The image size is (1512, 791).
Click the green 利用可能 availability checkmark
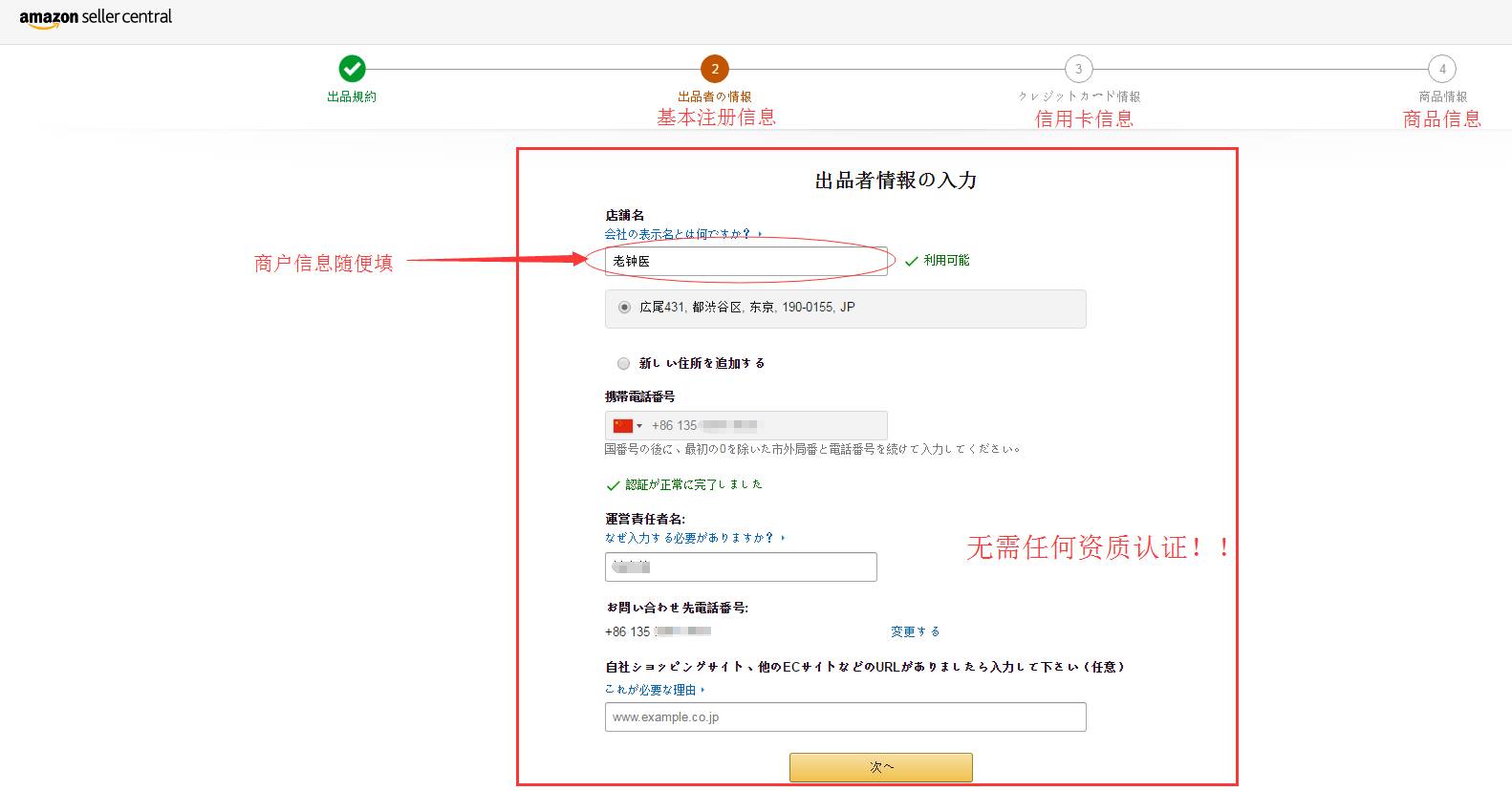coord(912,261)
